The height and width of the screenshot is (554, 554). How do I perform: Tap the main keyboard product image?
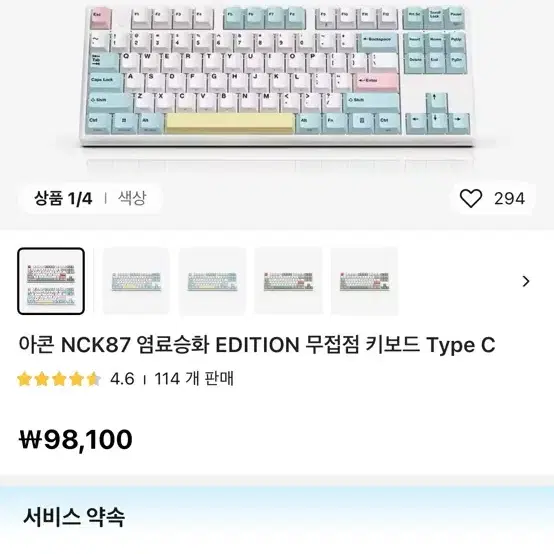277,76
